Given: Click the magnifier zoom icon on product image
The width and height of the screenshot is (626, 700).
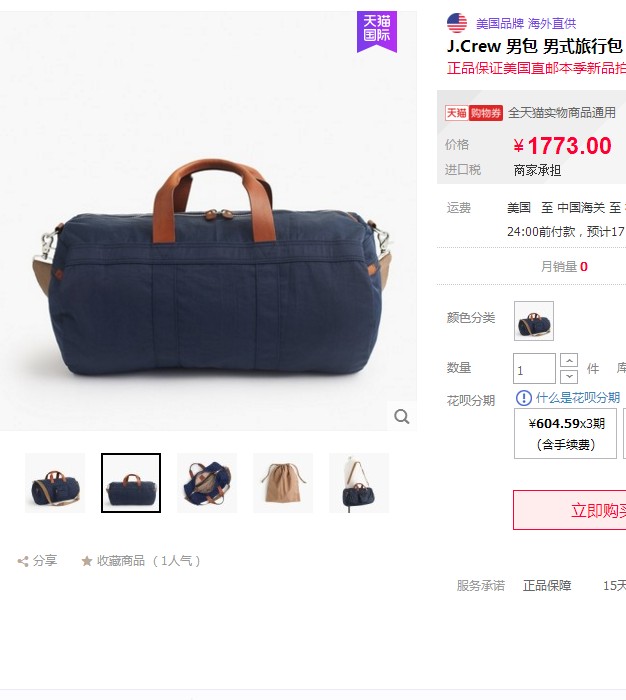Looking at the screenshot, I should (401, 417).
